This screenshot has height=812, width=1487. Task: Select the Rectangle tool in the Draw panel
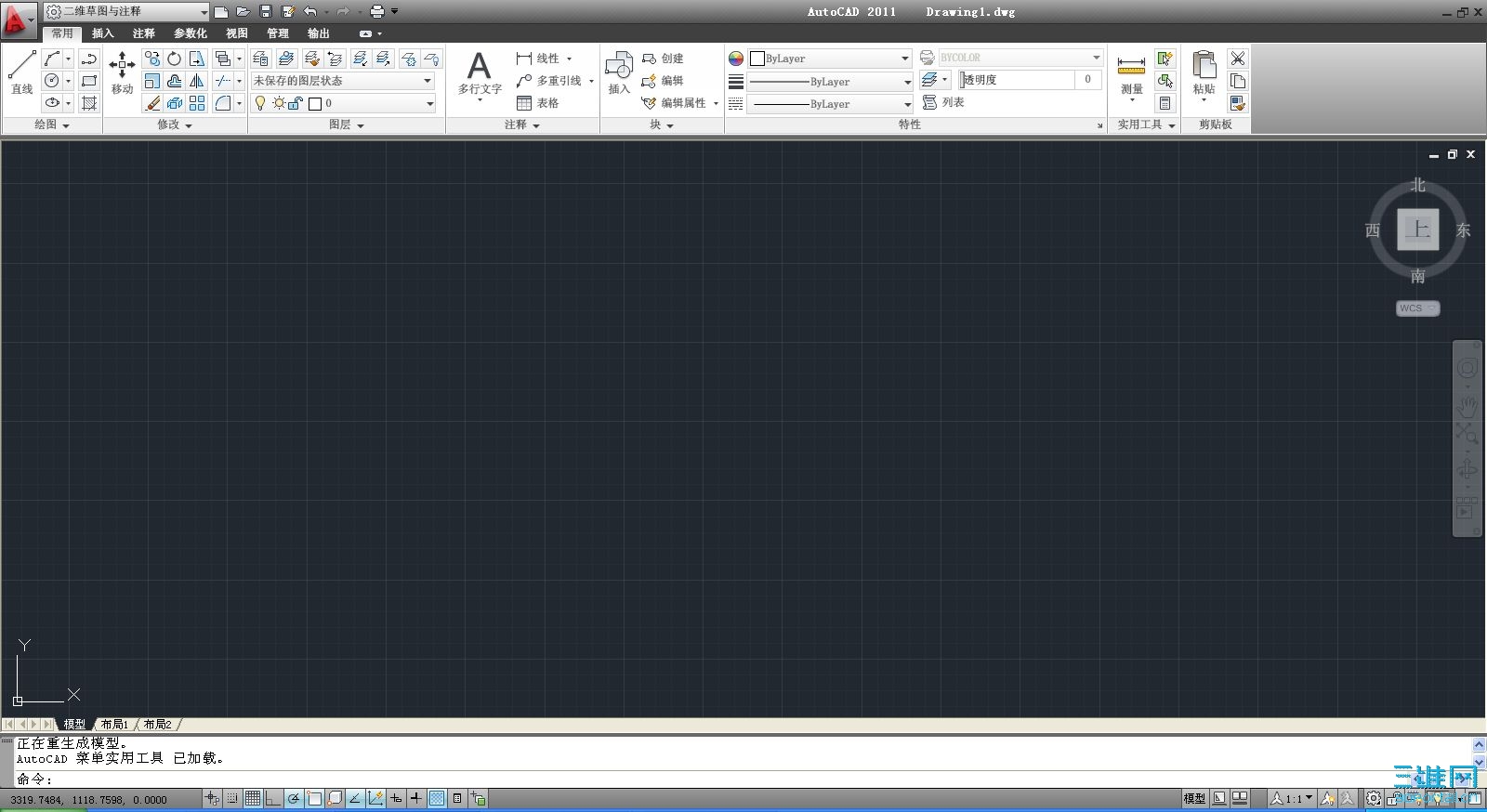click(x=89, y=81)
